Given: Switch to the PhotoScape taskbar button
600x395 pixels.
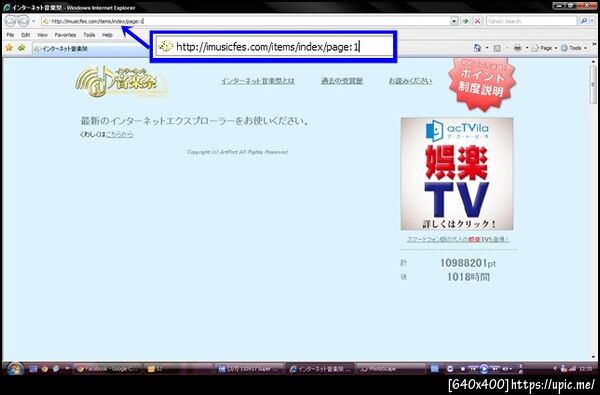Looking at the screenshot, I should 390,369.
